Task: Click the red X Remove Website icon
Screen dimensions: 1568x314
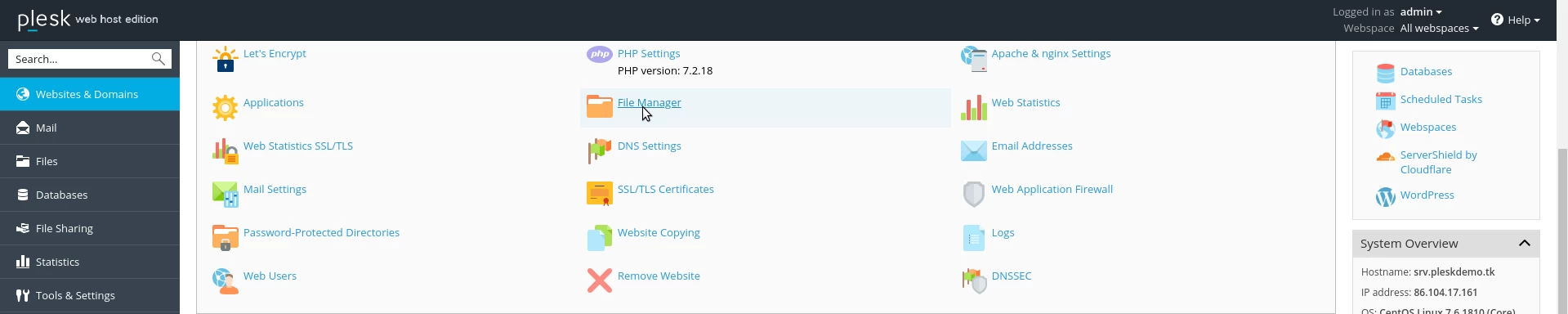Action: pos(599,281)
